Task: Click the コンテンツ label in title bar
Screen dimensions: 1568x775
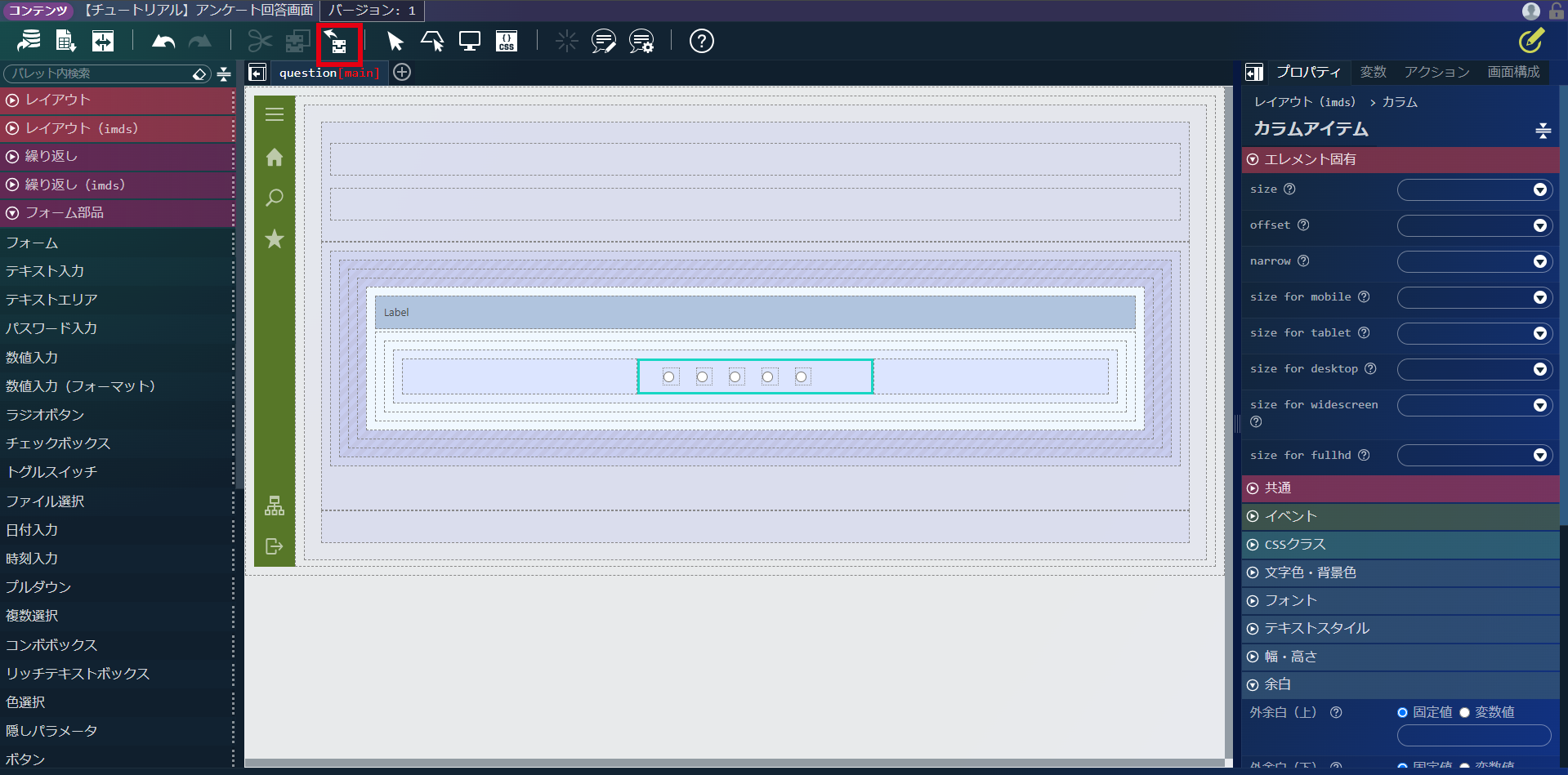Action: click(38, 10)
